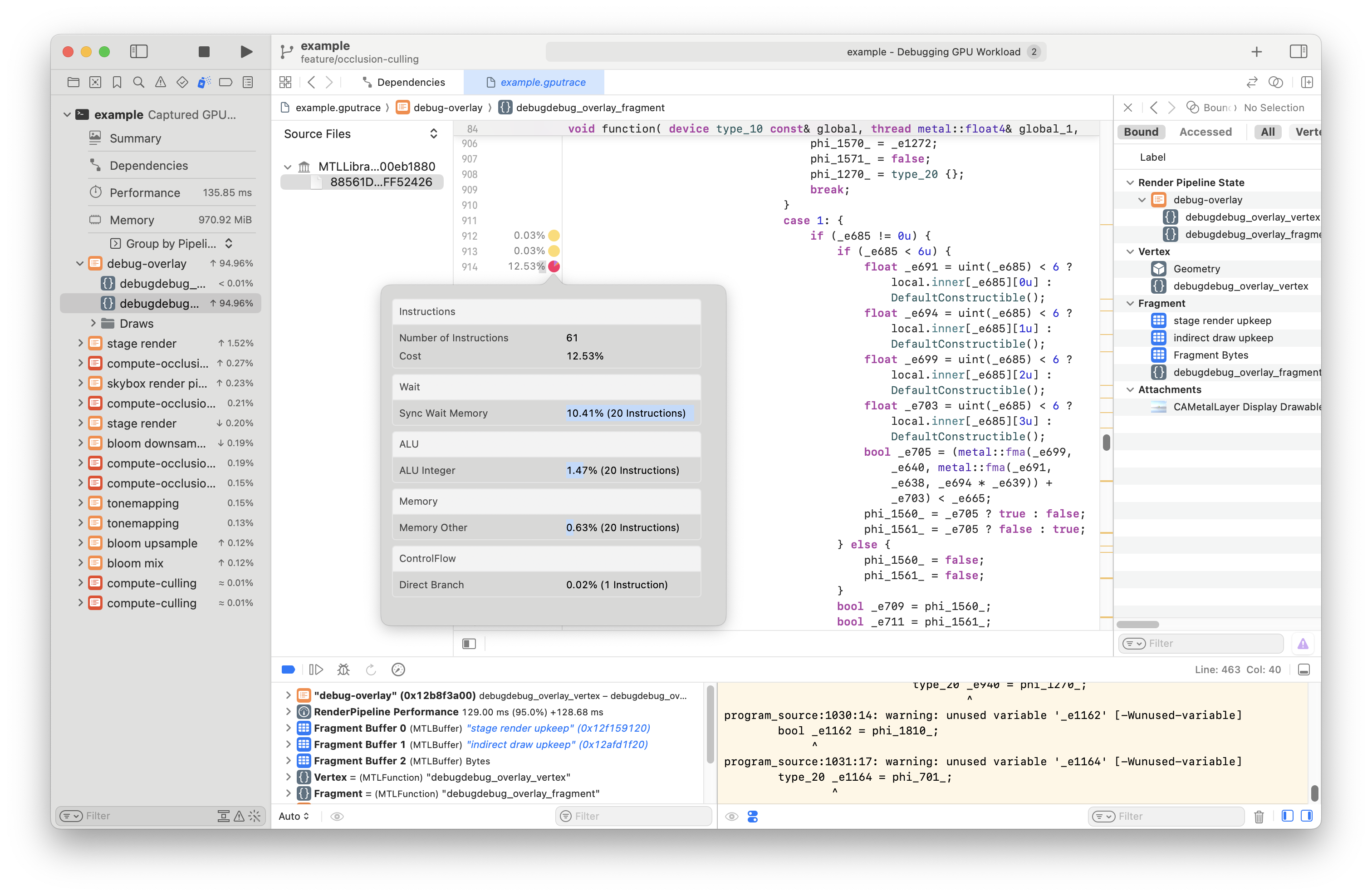The image size is (1372, 896).
Task: Select the debug navigator icon
Action: (204, 83)
